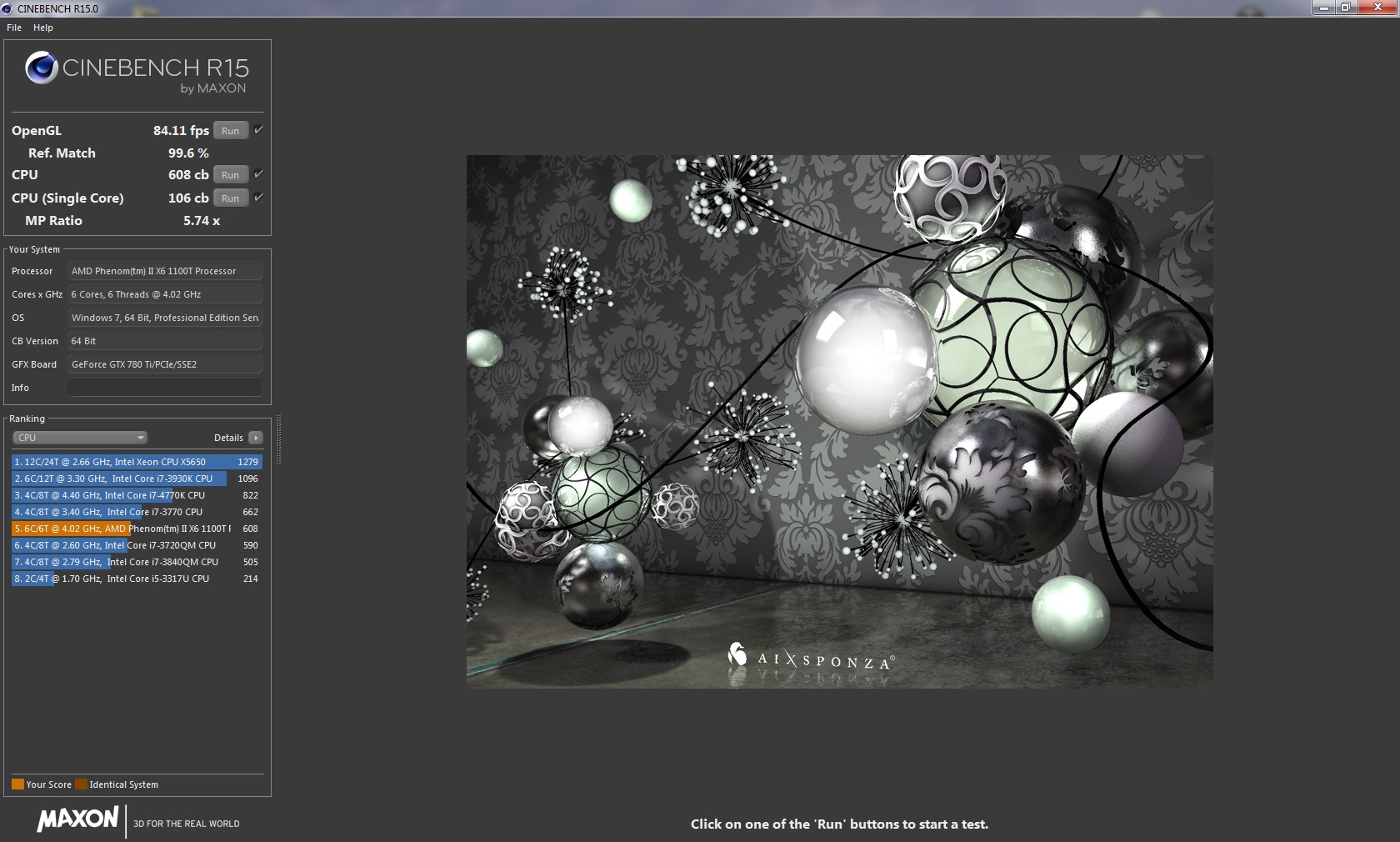Toggle the CPU (Single Core) checkmark
1400x842 pixels.
pyautogui.click(x=258, y=198)
